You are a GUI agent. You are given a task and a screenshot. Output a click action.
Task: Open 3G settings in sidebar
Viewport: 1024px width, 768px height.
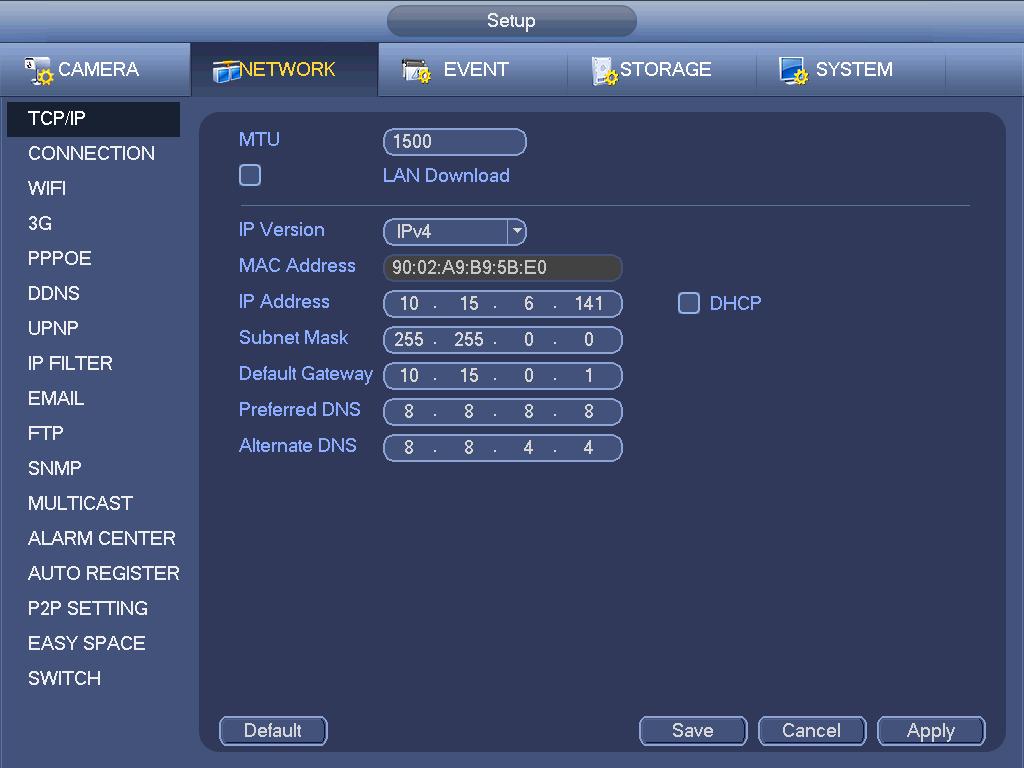40,223
